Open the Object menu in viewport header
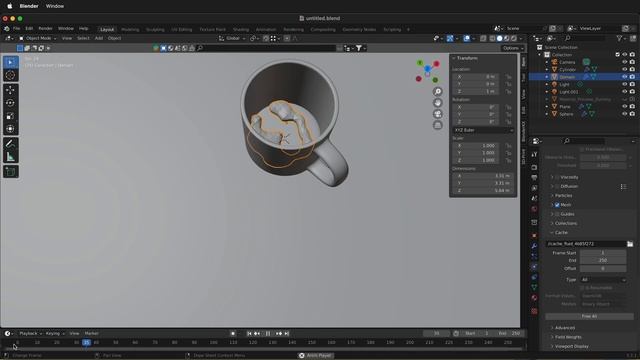 tap(114, 38)
